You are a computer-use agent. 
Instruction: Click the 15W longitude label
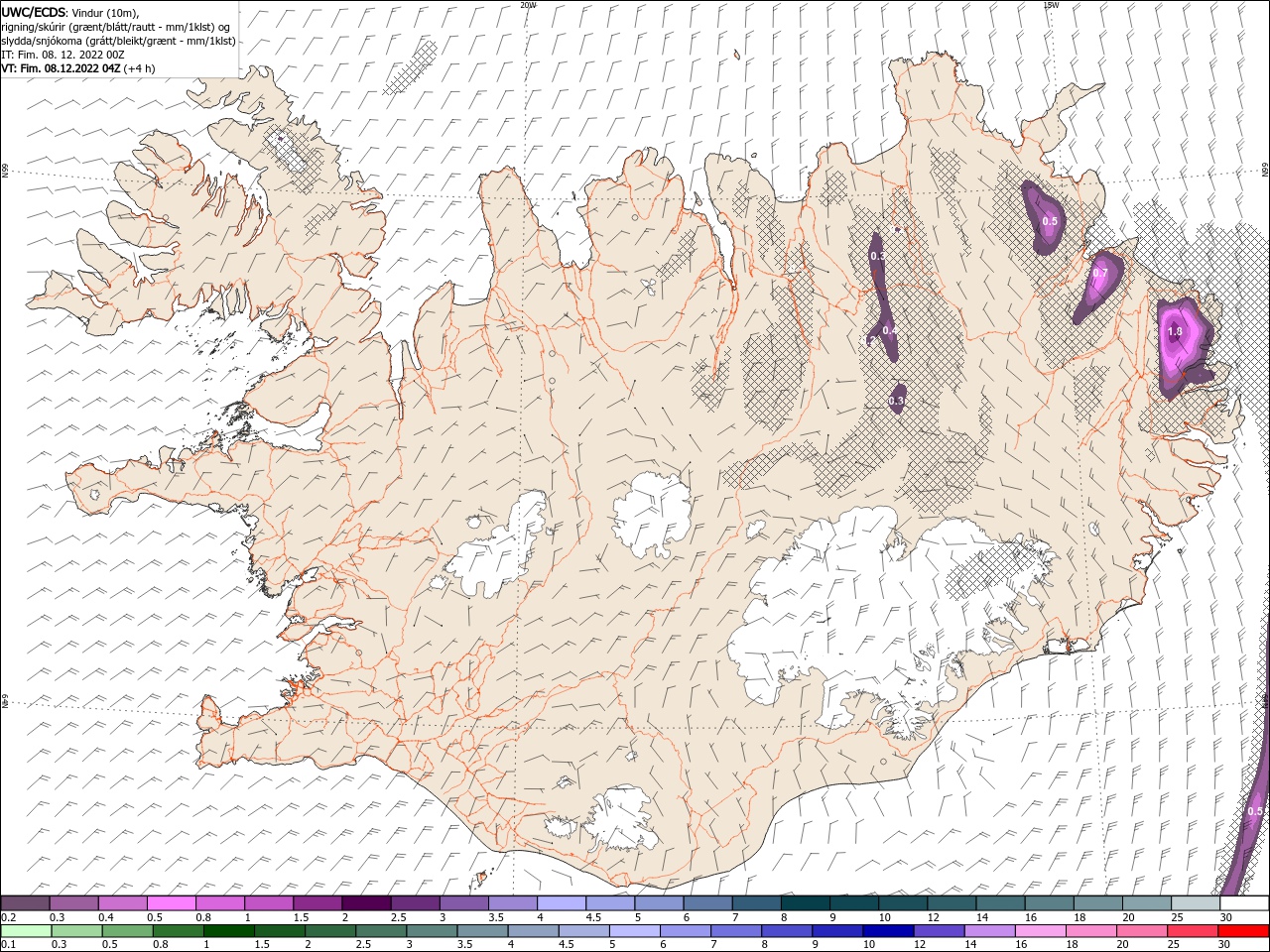(1051, 5)
